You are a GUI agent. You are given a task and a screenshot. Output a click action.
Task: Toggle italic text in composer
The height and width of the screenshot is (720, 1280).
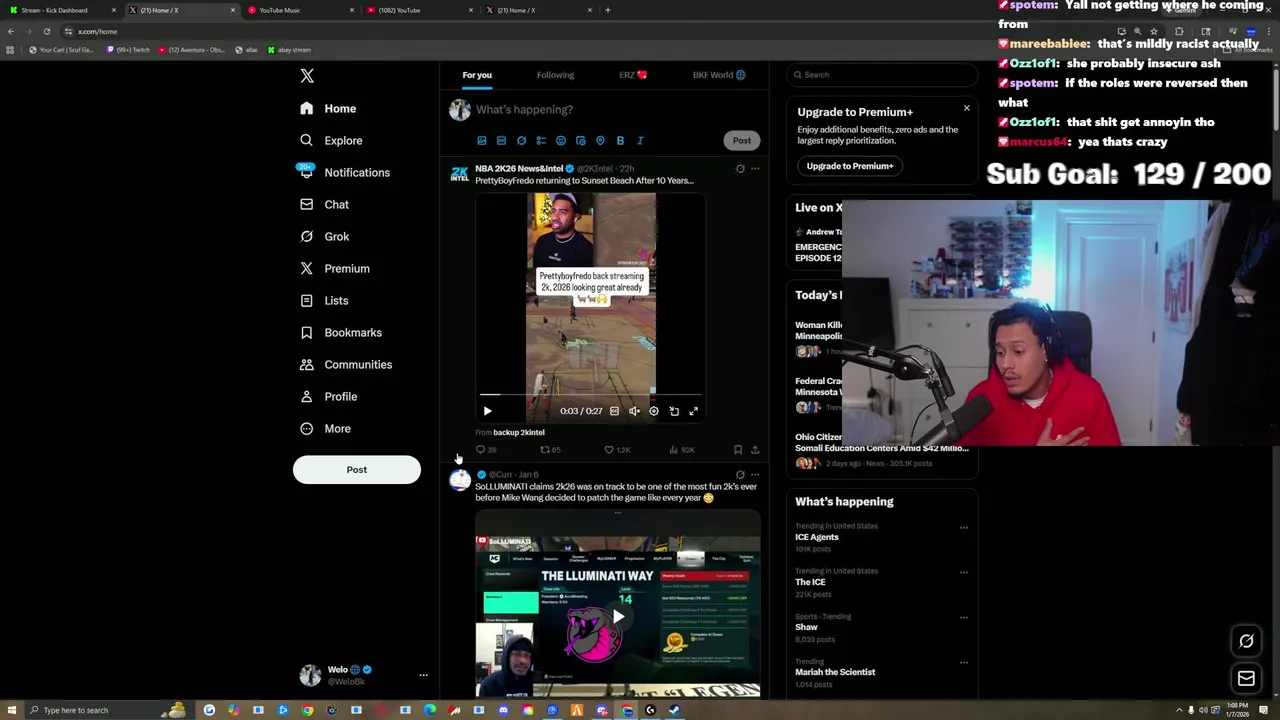640,141
